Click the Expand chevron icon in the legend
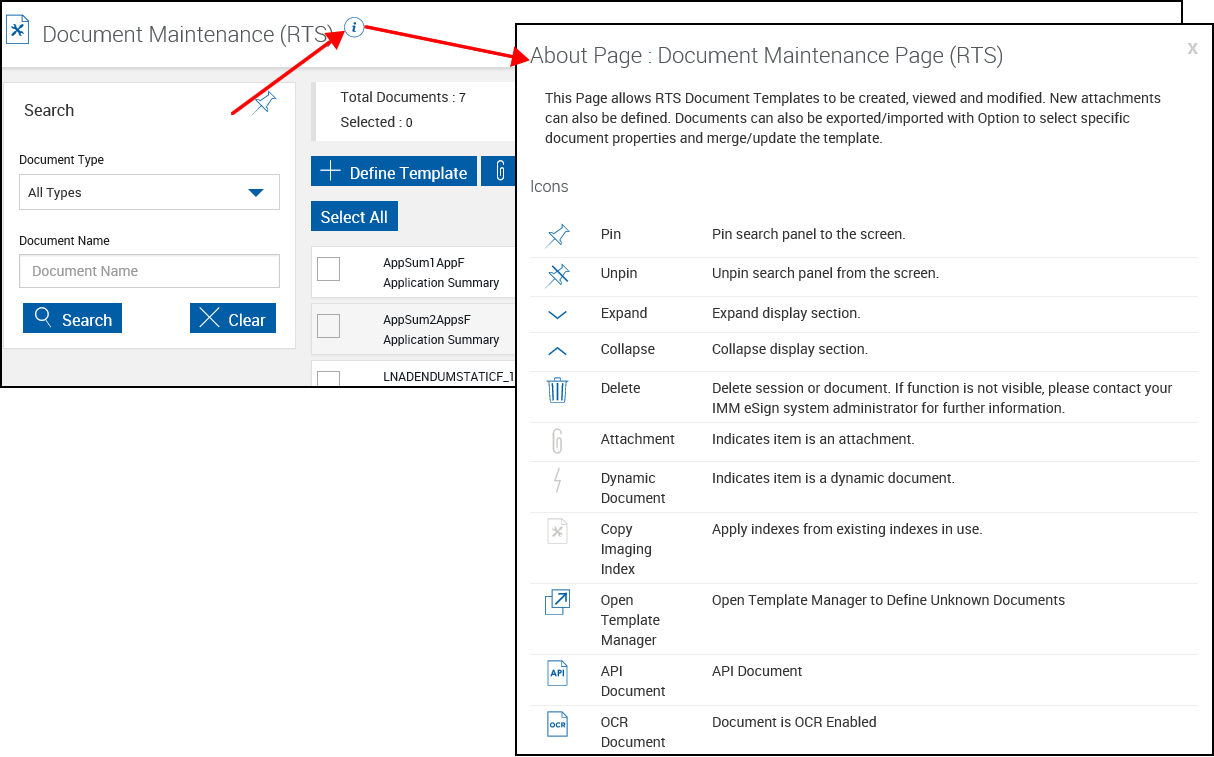Screen dimensions: 1214x757 tap(557, 313)
